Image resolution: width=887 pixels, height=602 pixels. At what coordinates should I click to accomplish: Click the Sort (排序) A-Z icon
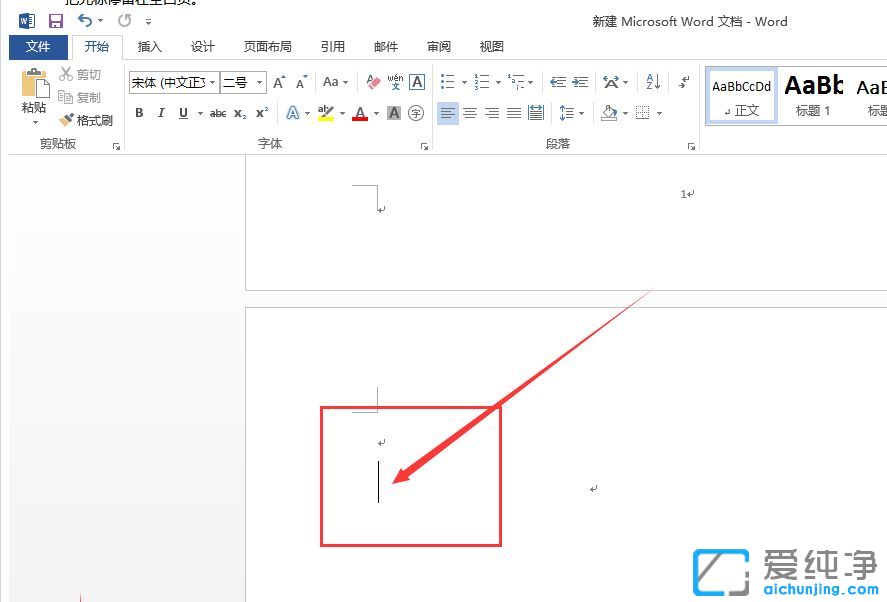click(x=650, y=82)
